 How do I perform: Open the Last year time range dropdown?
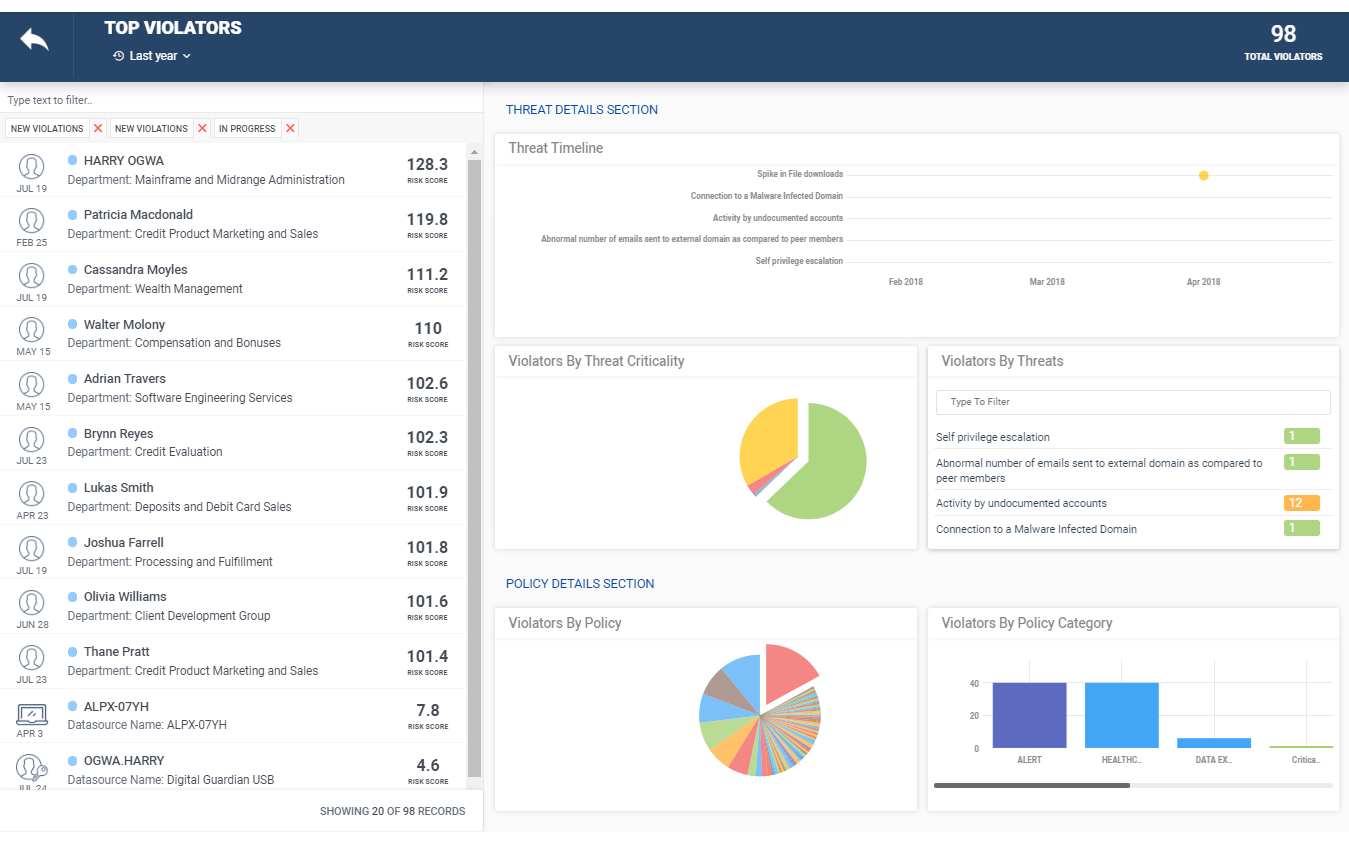point(152,56)
